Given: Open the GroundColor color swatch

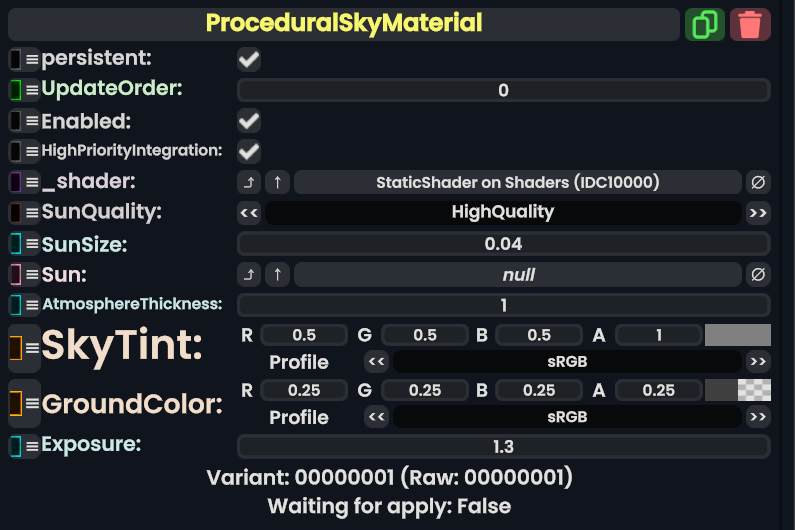Looking at the screenshot, I should [738, 390].
